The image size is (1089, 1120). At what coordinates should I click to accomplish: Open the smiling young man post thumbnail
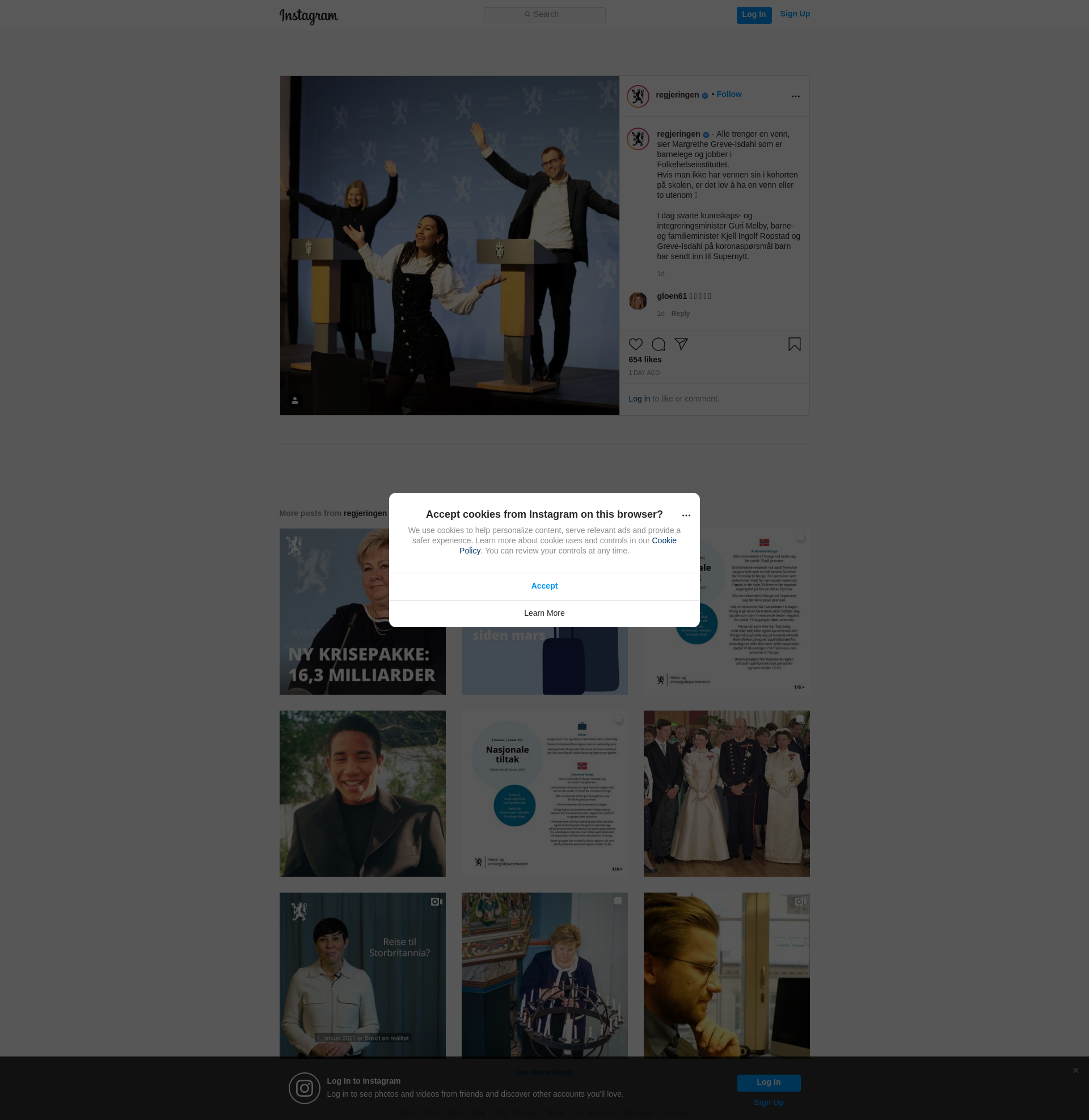pos(362,793)
